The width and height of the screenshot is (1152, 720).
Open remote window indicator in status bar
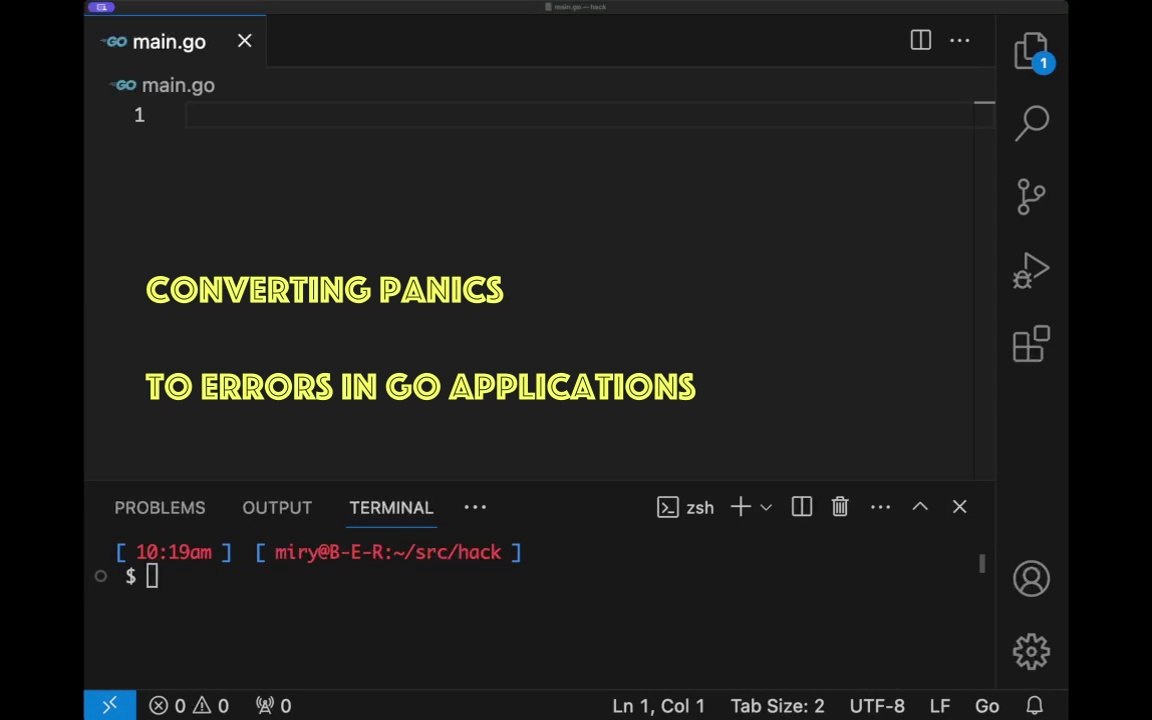(110, 705)
